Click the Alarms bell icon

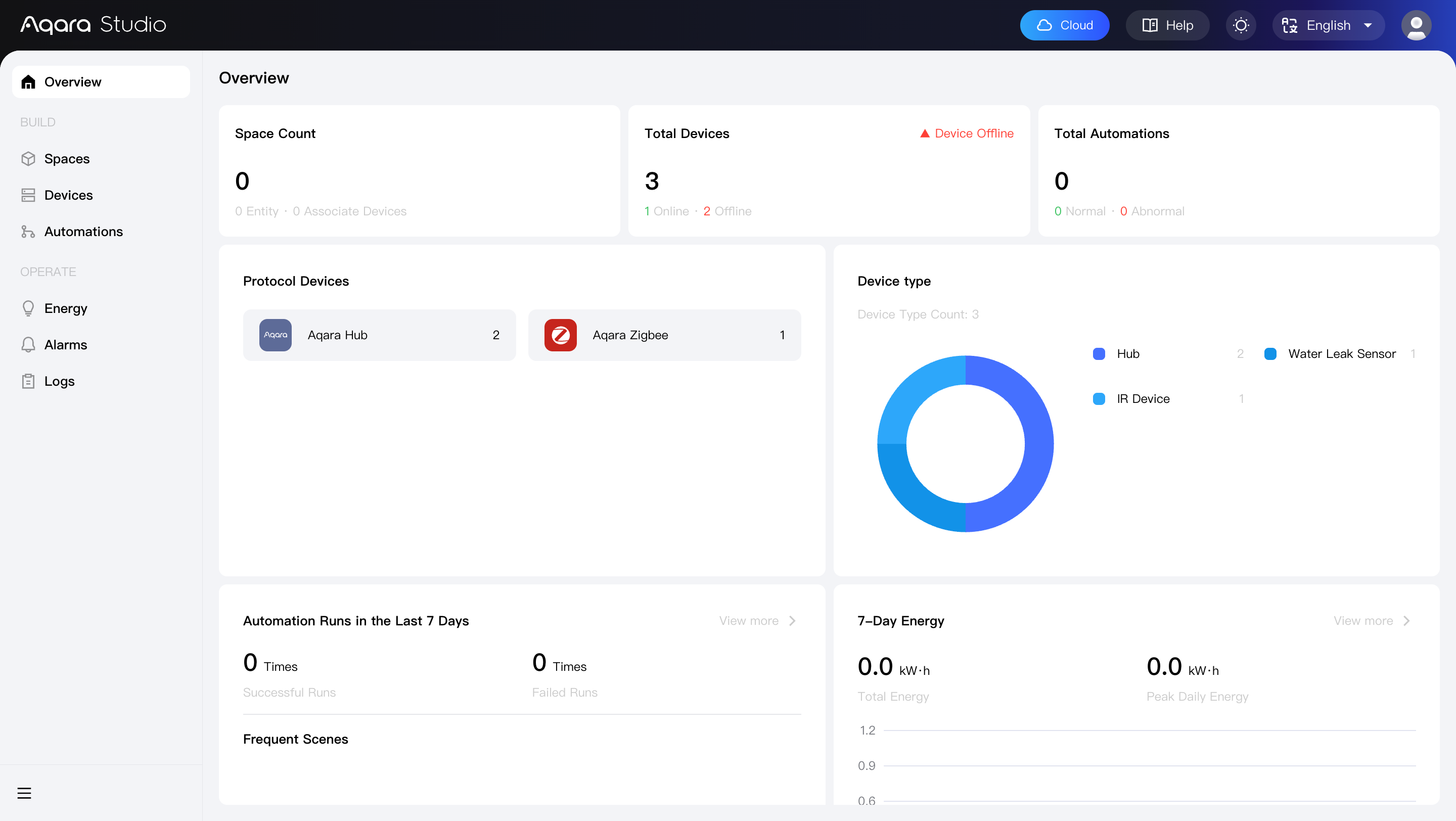pyautogui.click(x=28, y=345)
